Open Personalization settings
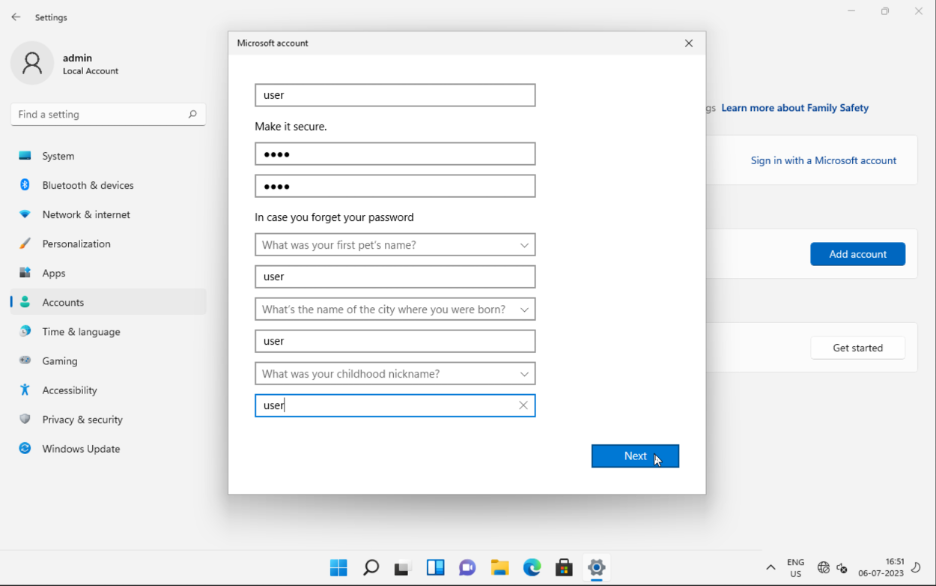The image size is (936, 586). (108, 243)
